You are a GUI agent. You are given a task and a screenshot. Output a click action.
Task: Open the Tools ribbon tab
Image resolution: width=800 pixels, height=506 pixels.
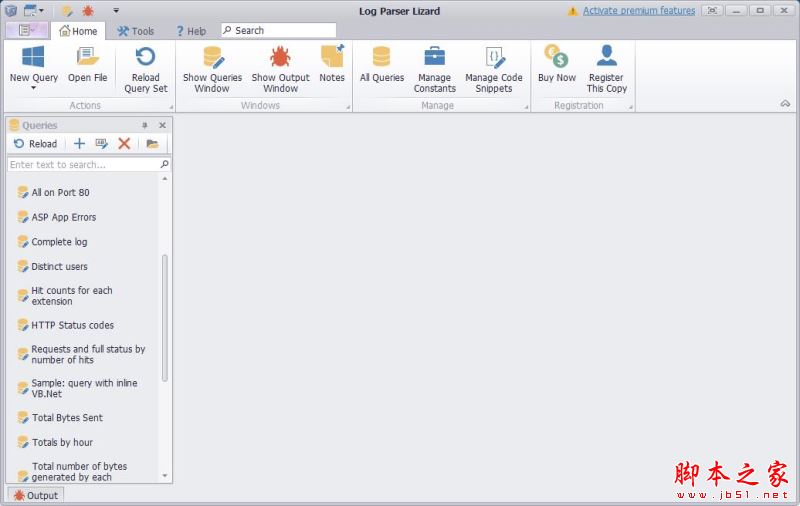pyautogui.click(x=135, y=31)
